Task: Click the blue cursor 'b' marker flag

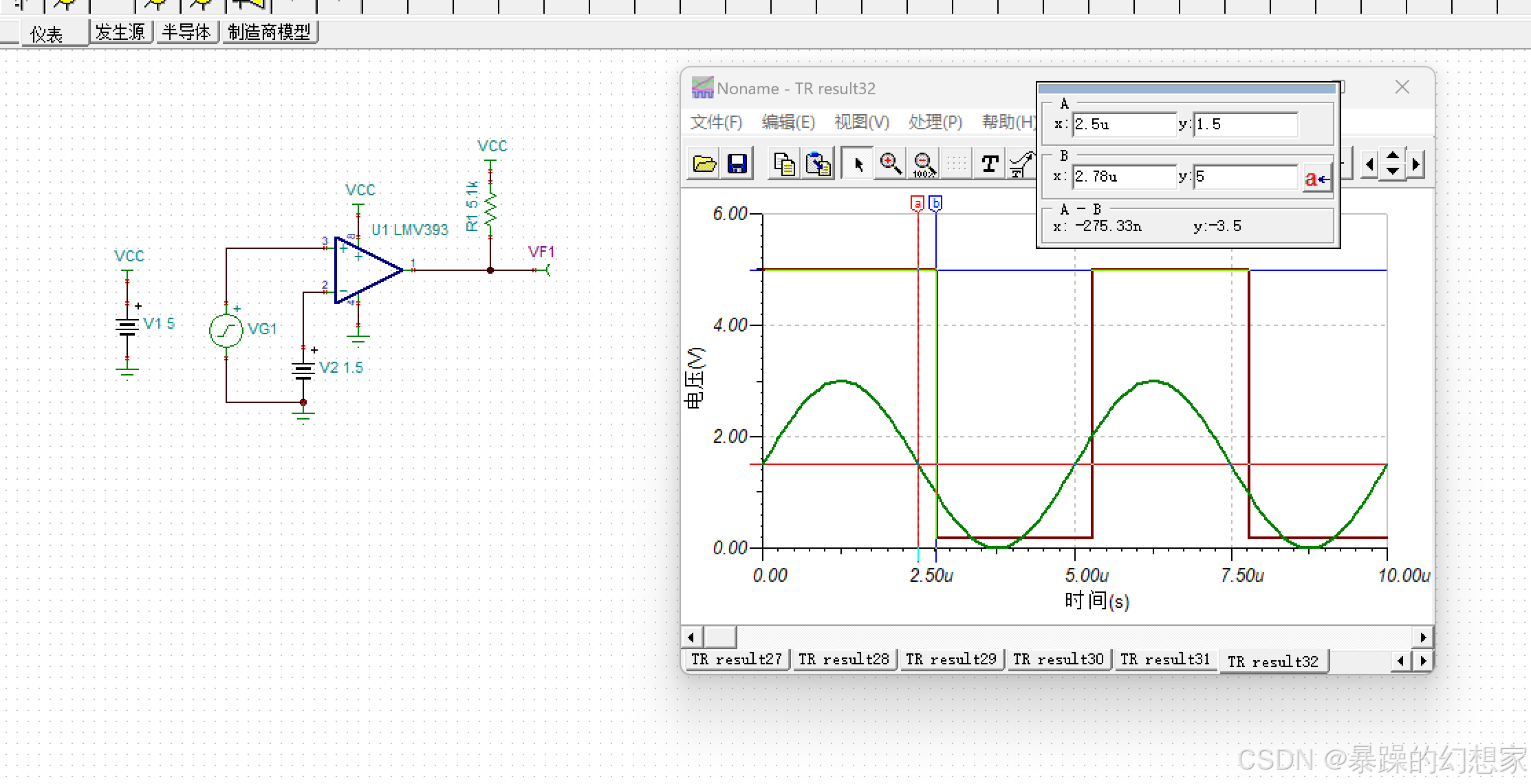Action: tap(935, 203)
